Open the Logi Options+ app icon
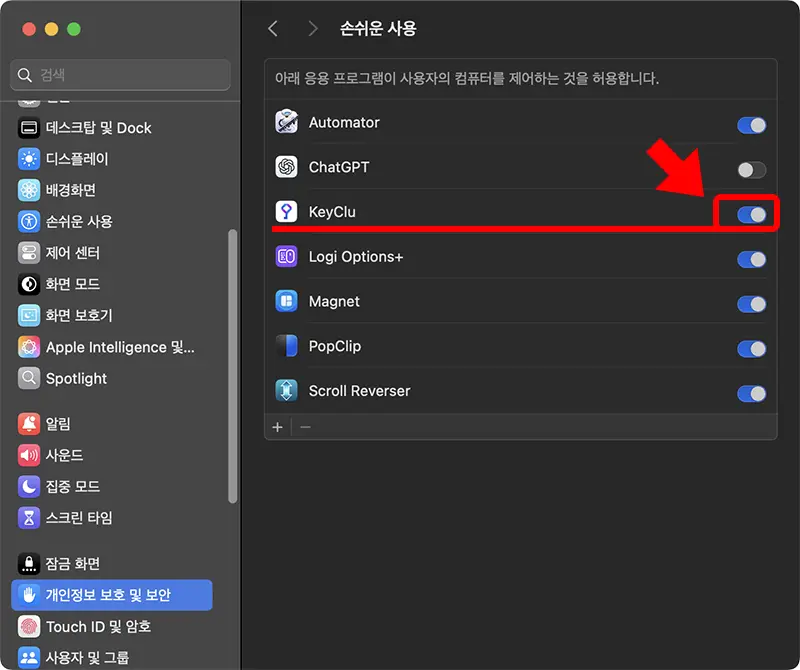The height and width of the screenshot is (670, 800). click(287, 258)
